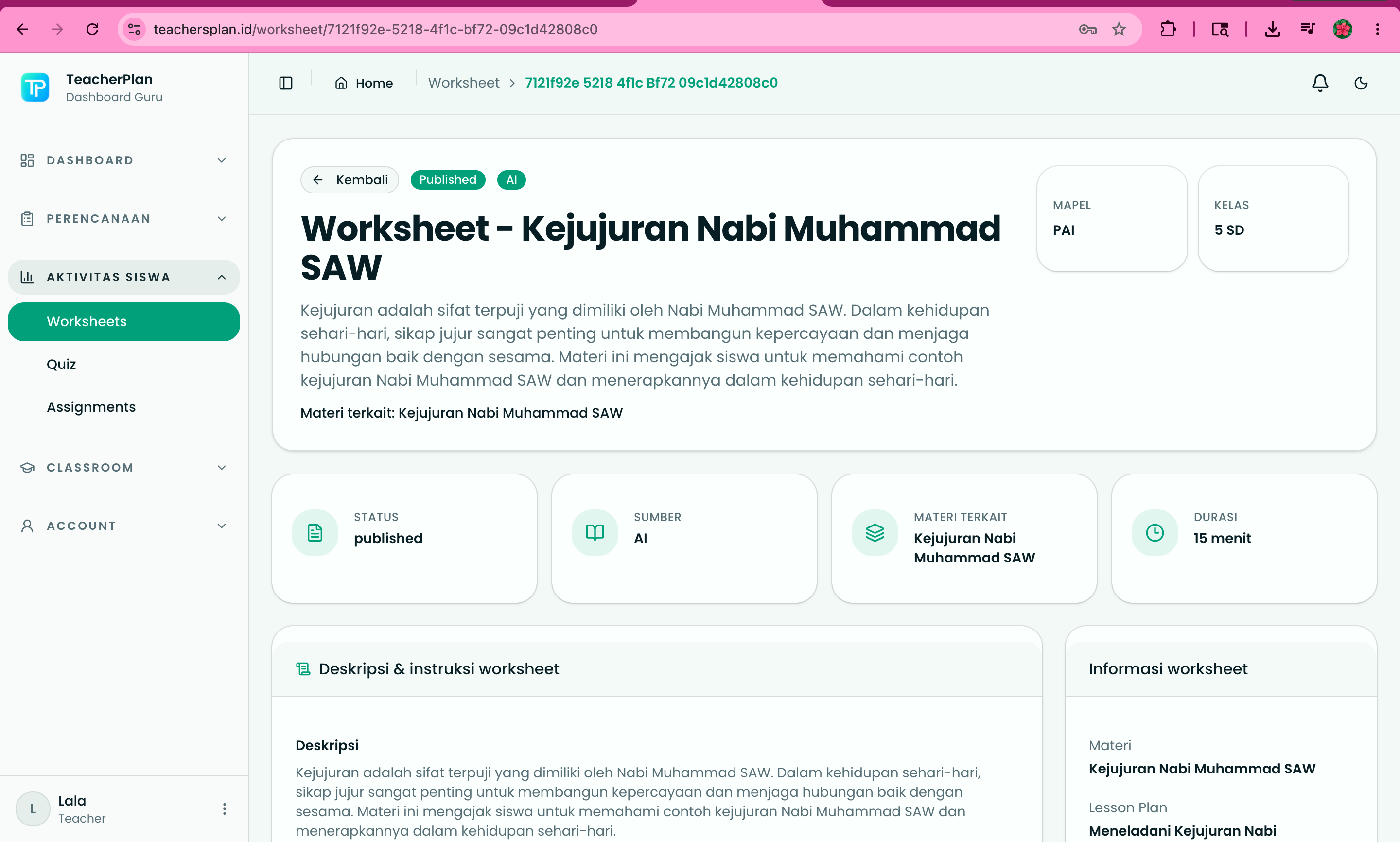Click the Perencanaan clipboard icon
The image size is (1400, 842).
pyautogui.click(x=27, y=218)
